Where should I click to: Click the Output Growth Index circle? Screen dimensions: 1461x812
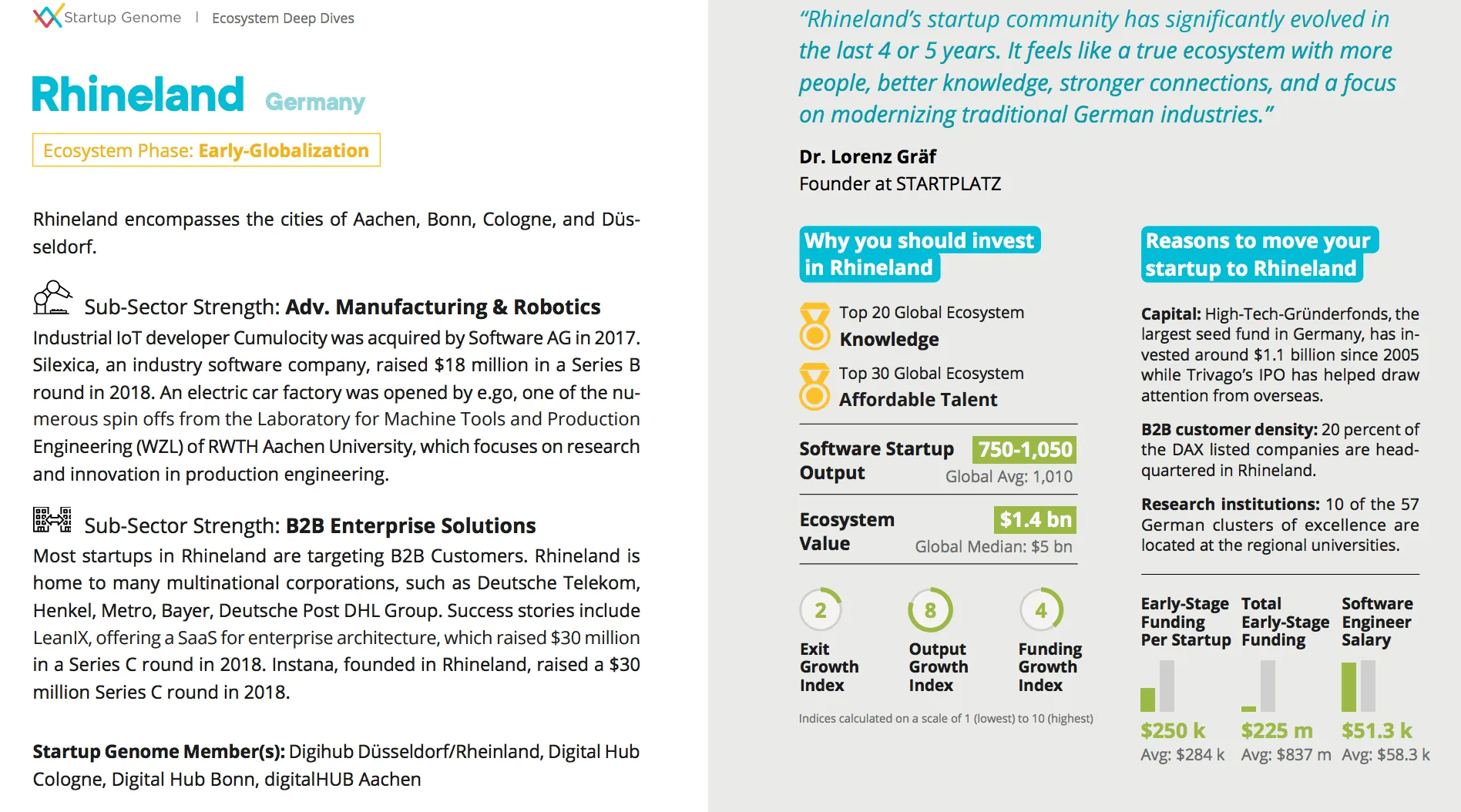[x=930, y=610]
